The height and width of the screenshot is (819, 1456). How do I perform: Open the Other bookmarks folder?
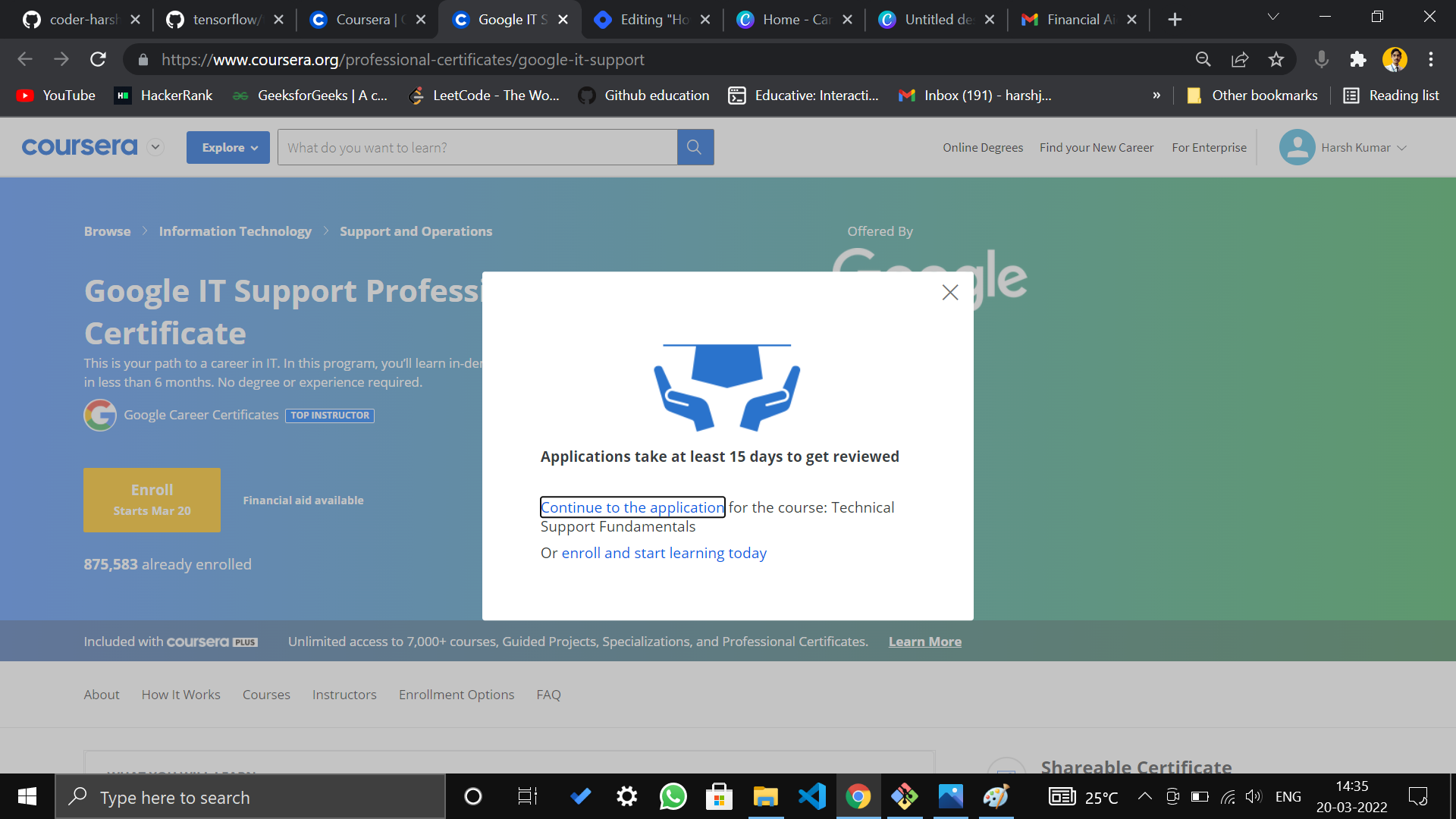click(1252, 96)
